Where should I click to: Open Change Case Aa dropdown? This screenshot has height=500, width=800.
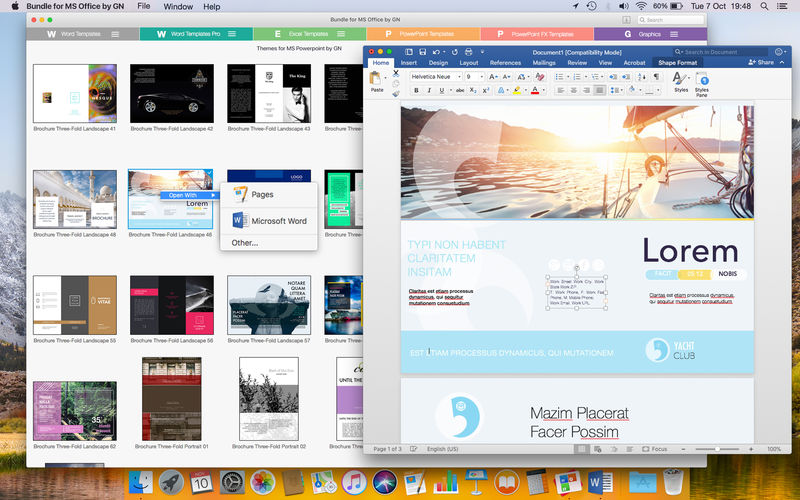[x=523, y=77]
